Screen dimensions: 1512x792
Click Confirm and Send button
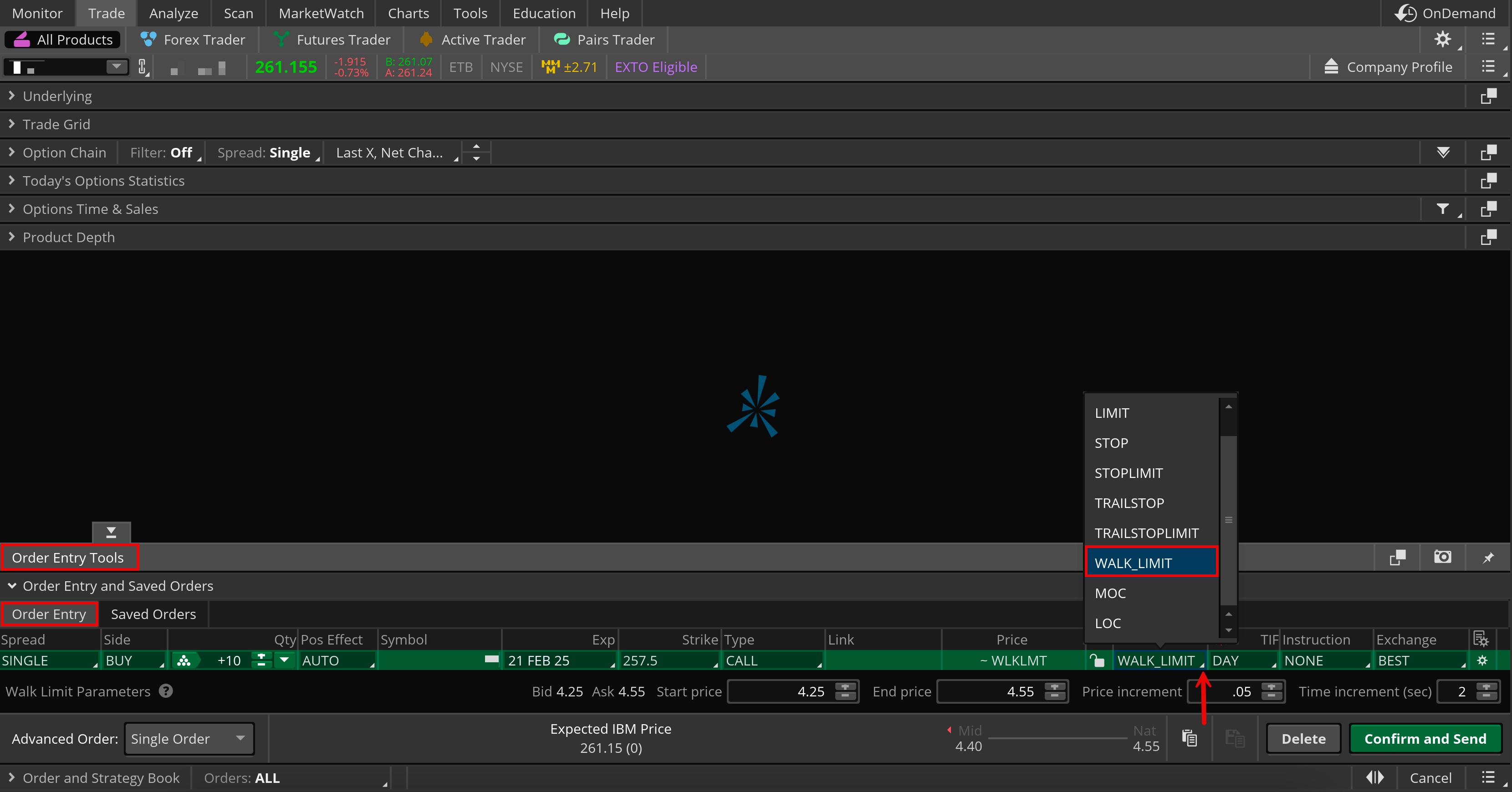tap(1425, 739)
